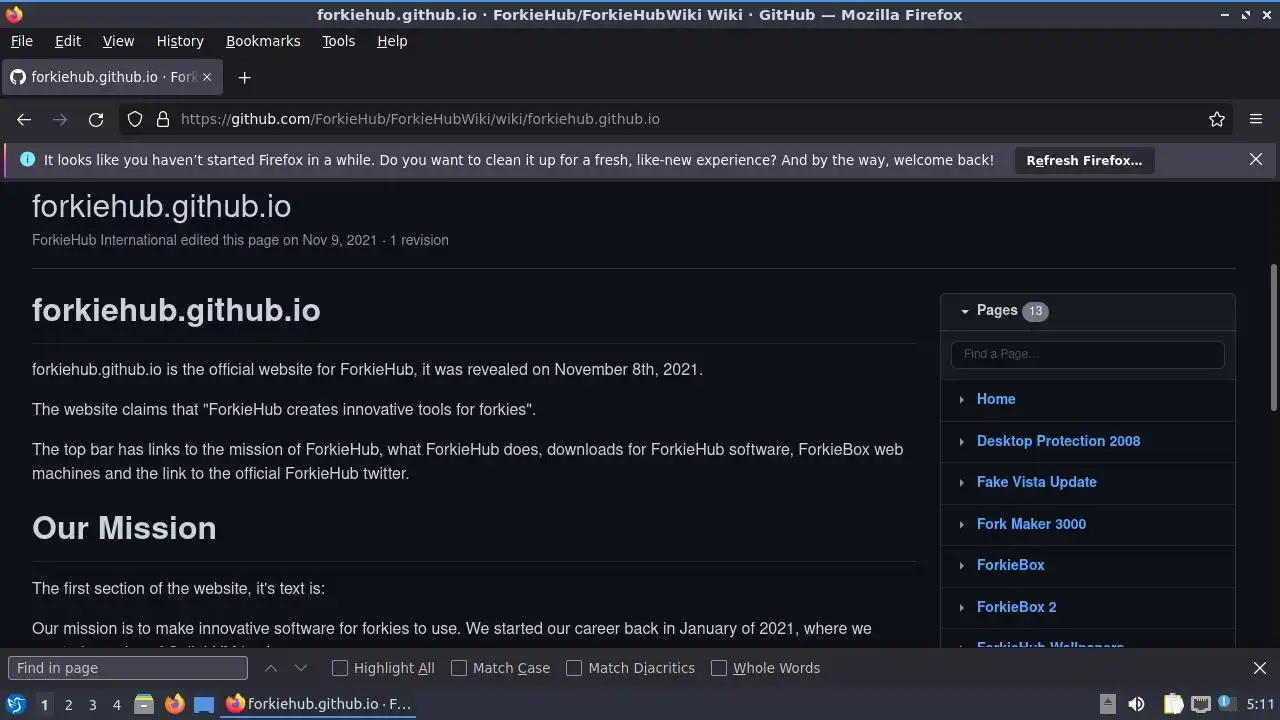Select the forkiehub.github.io taskbar window button
The image size is (1280, 720).
click(319, 704)
